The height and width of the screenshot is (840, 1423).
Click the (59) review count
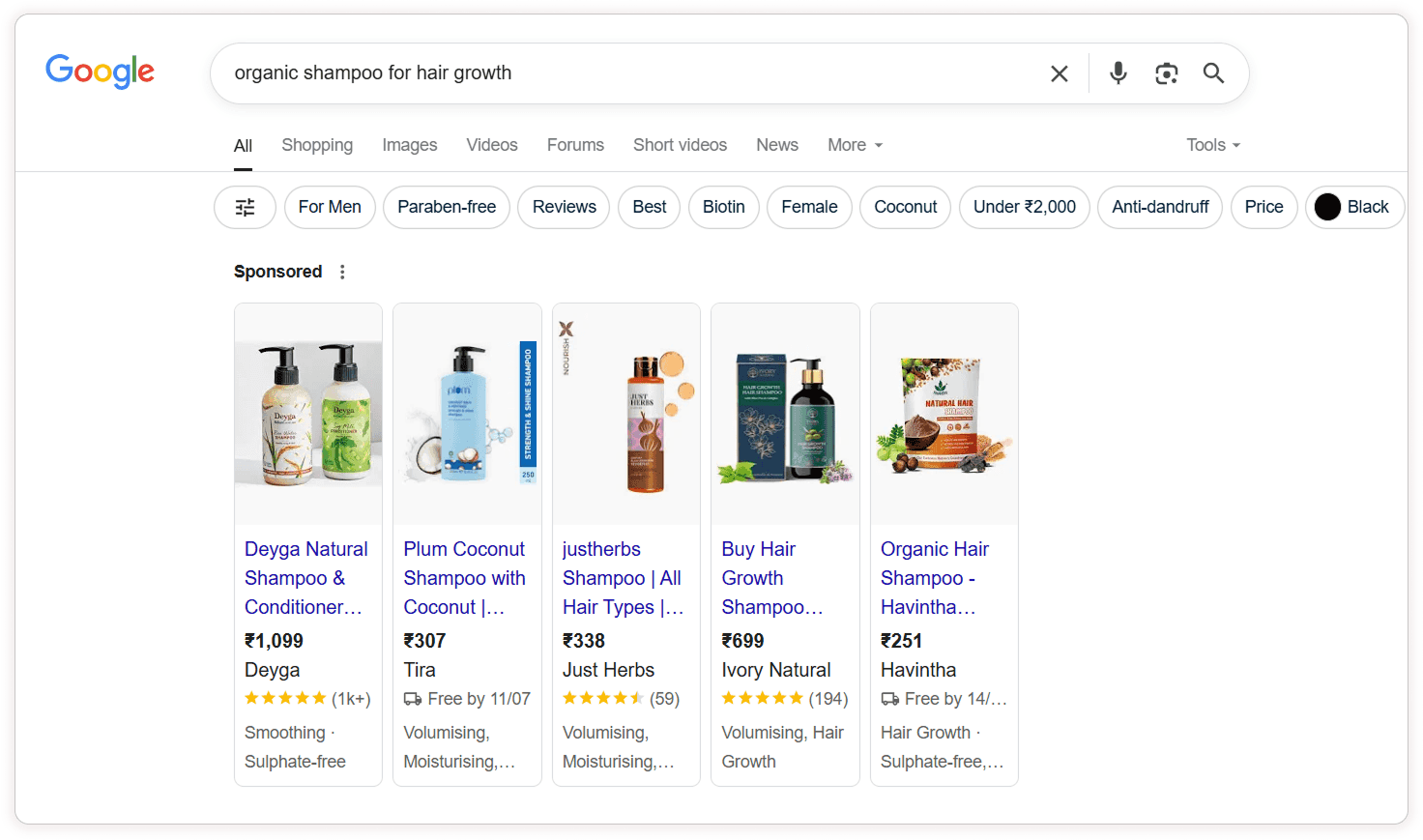tap(664, 699)
